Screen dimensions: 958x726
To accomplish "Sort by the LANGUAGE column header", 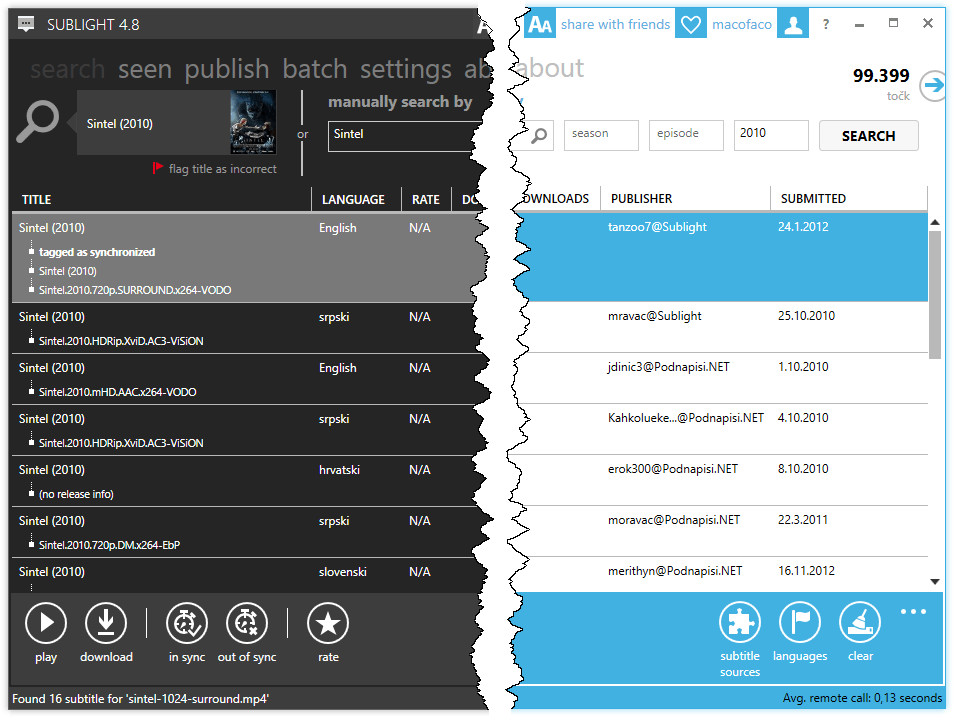I will click(x=353, y=199).
